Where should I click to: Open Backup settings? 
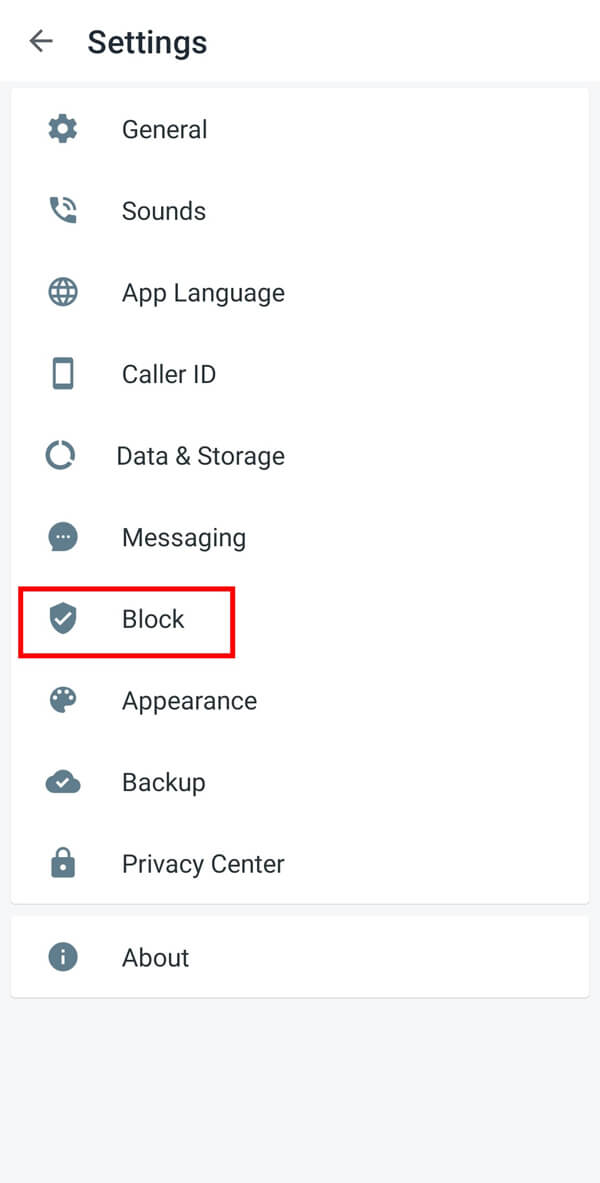click(163, 782)
